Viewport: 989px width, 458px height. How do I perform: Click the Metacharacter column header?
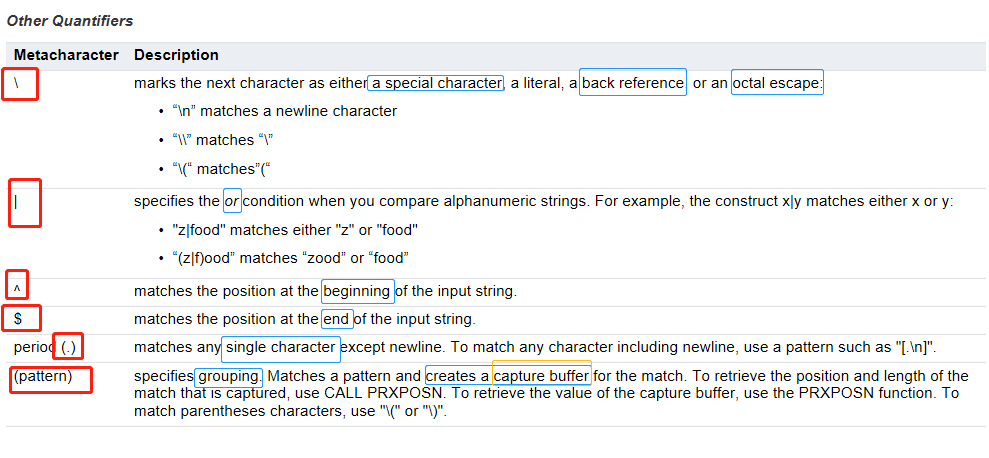[66, 55]
